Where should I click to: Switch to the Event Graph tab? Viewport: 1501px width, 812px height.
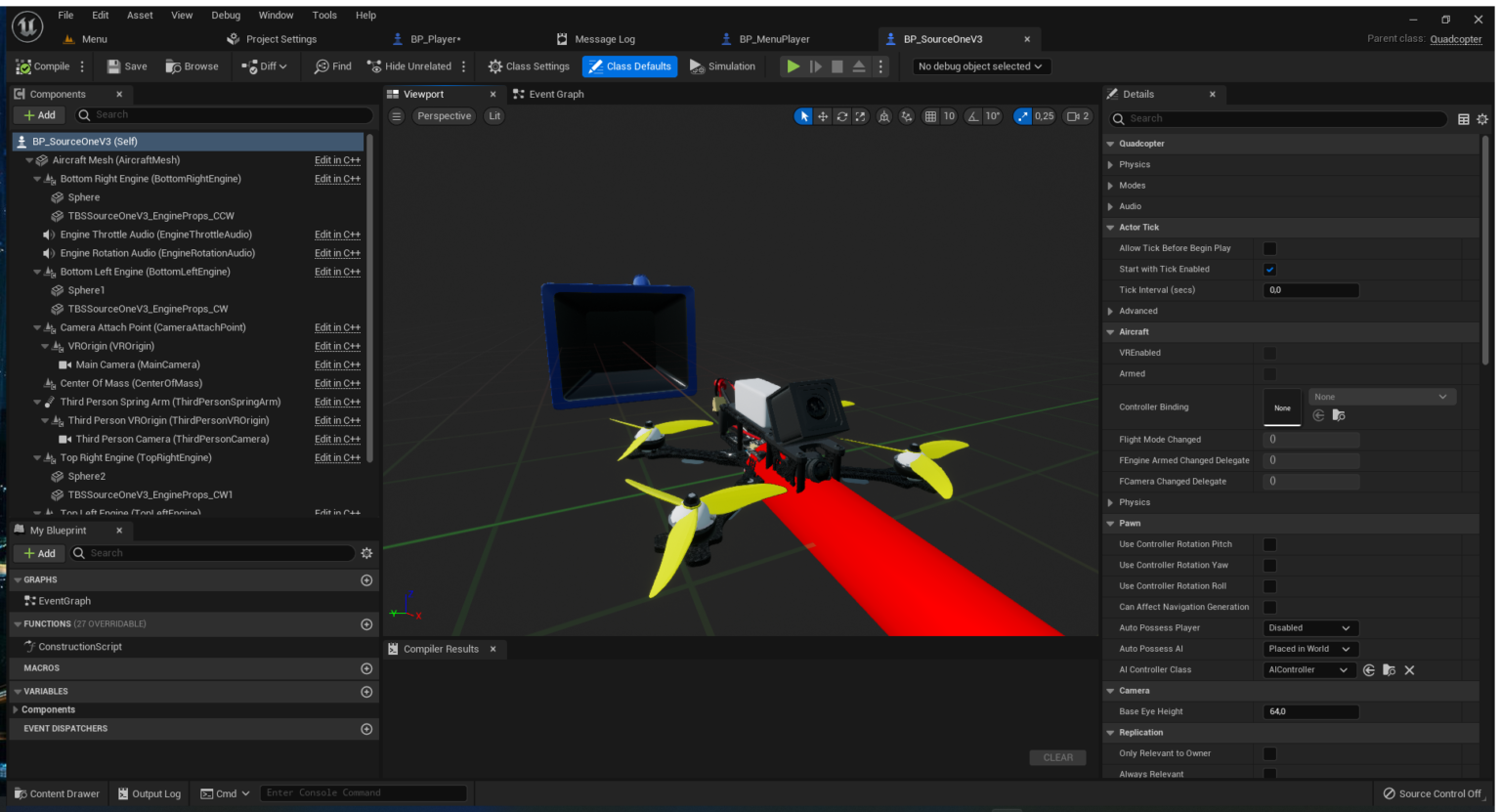pyautogui.click(x=555, y=94)
